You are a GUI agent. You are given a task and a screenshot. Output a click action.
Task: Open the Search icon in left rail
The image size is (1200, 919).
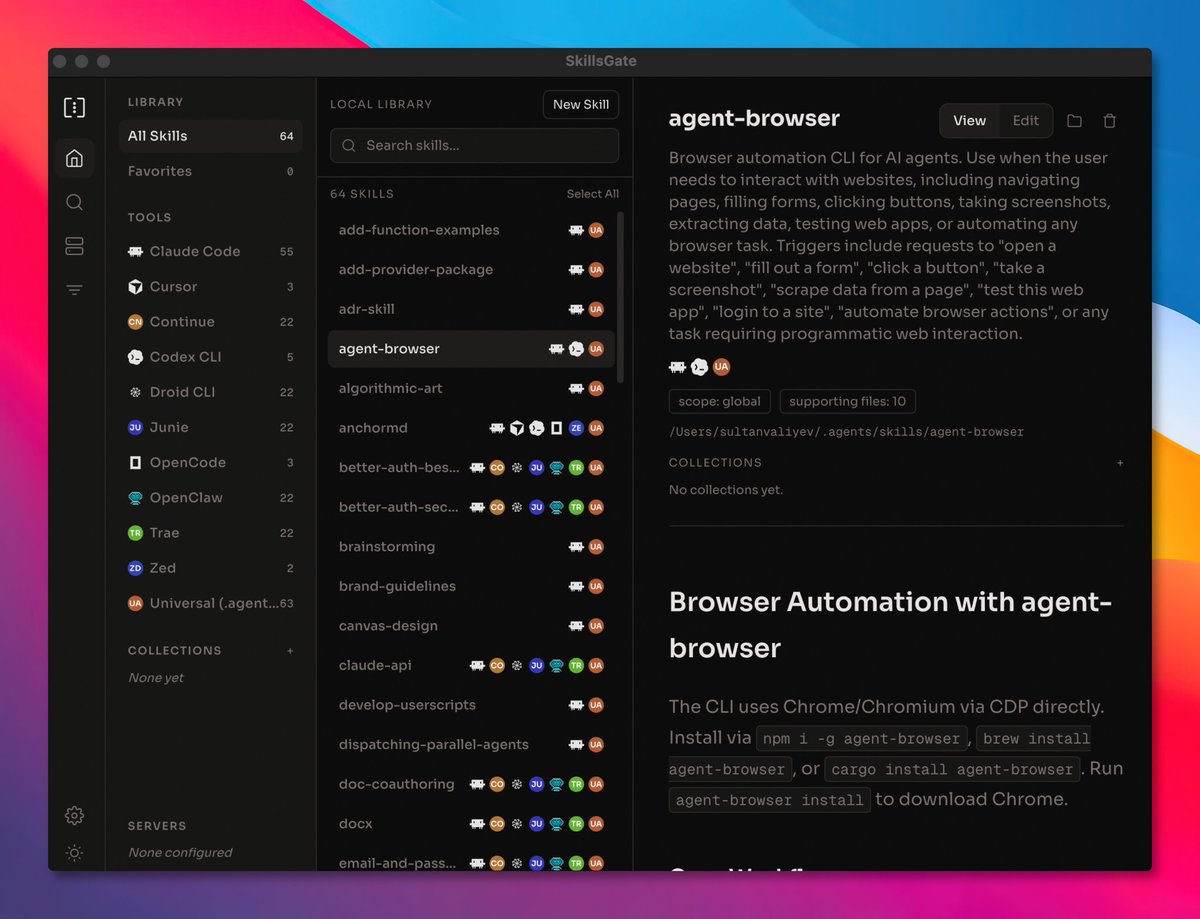coord(74,202)
